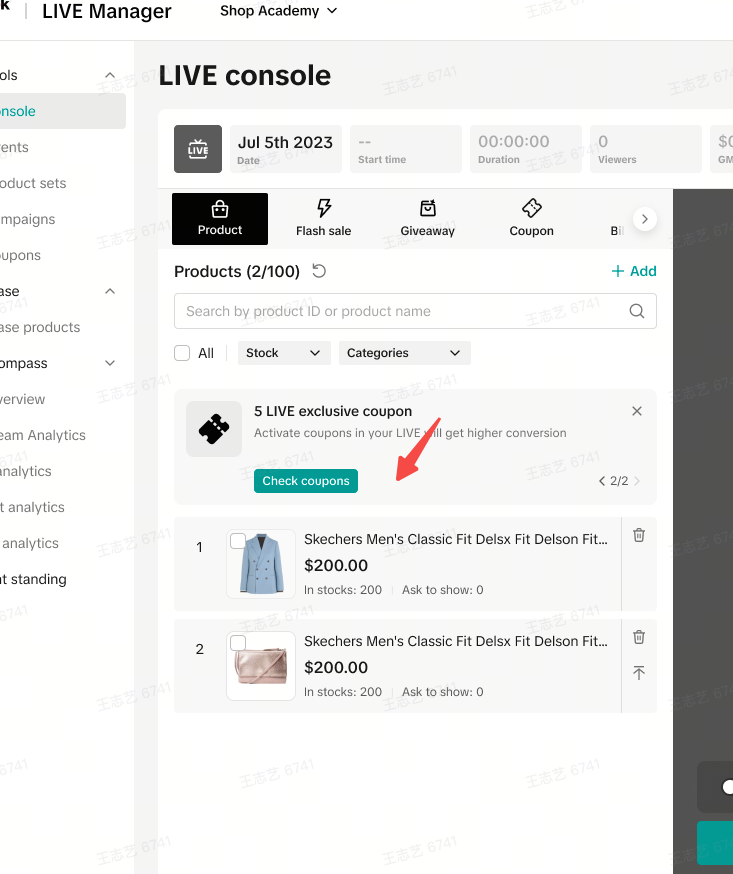Select the pink bag product checkbox
This screenshot has height=874, width=733.
pyautogui.click(x=238, y=643)
